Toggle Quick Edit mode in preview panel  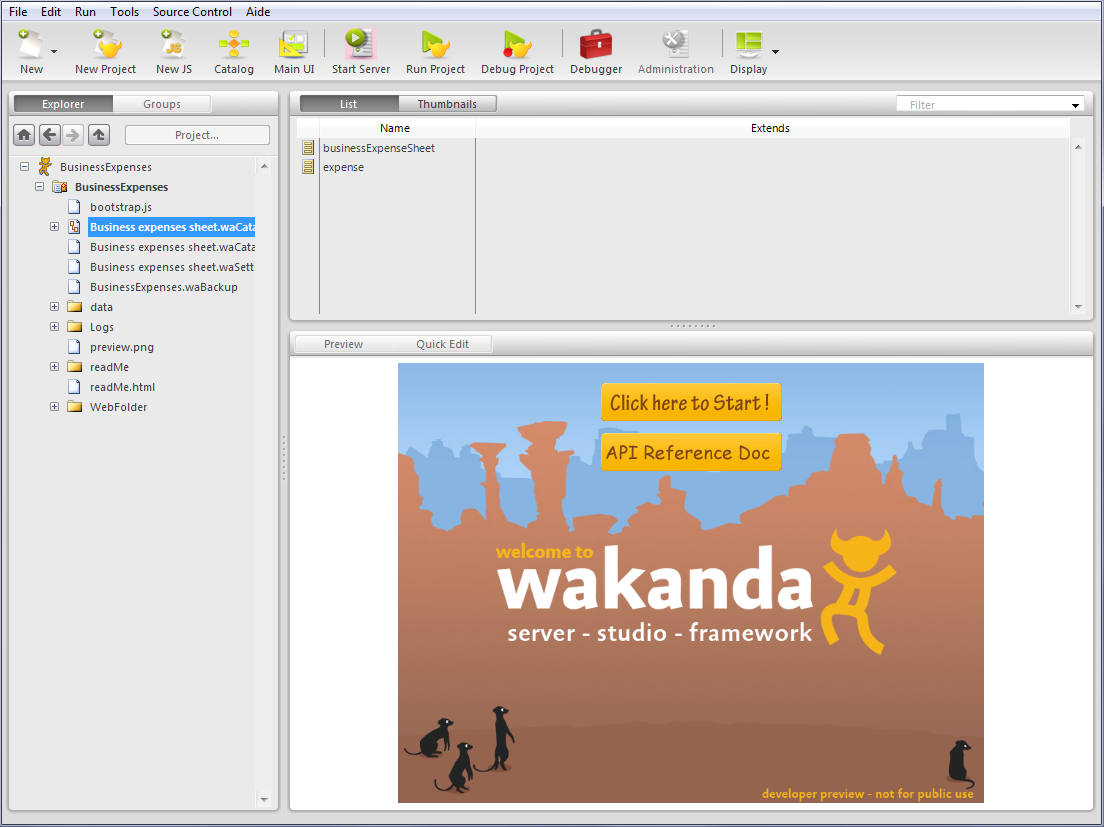(x=442, y=344)
